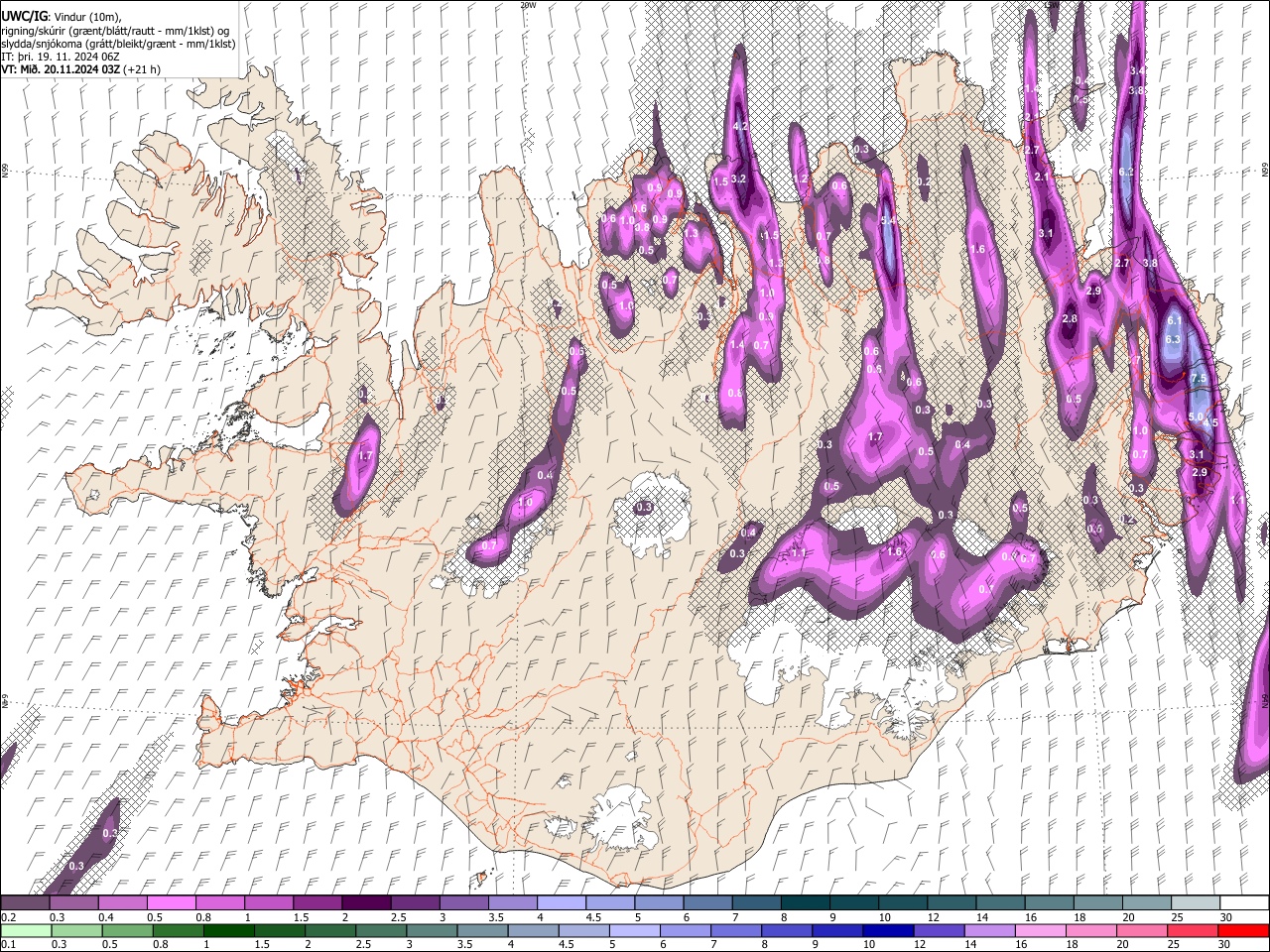Click the 'IT: þri. 19. 11. 2024 06Z' line

click(62, 57)
